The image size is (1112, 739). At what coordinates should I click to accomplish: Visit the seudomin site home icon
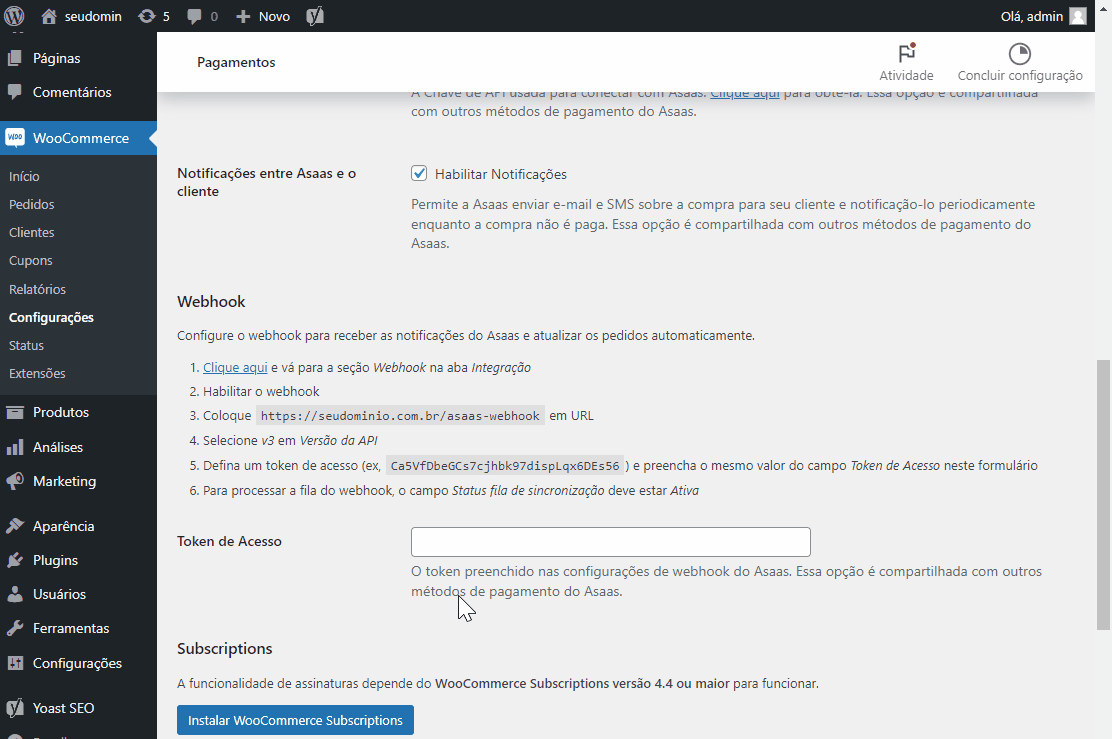click(x=49, y=16)
